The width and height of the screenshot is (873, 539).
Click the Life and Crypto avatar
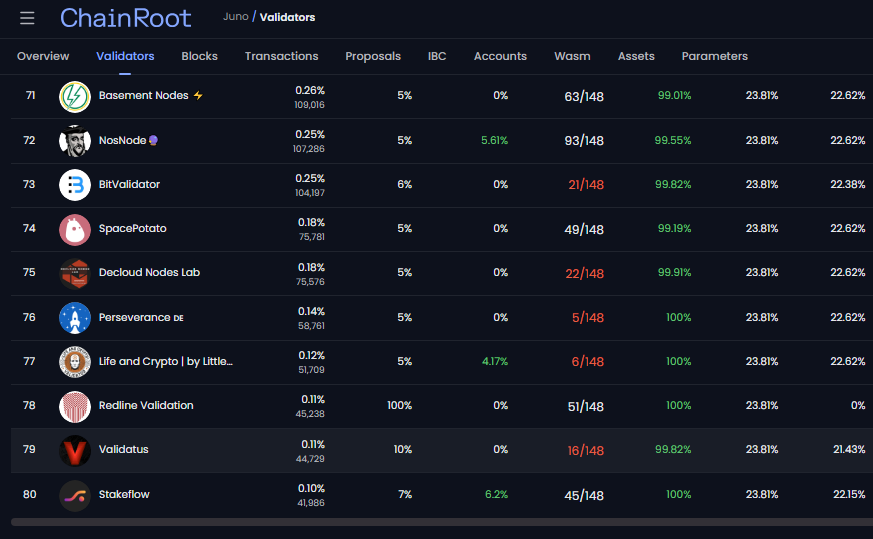point(75,362)
